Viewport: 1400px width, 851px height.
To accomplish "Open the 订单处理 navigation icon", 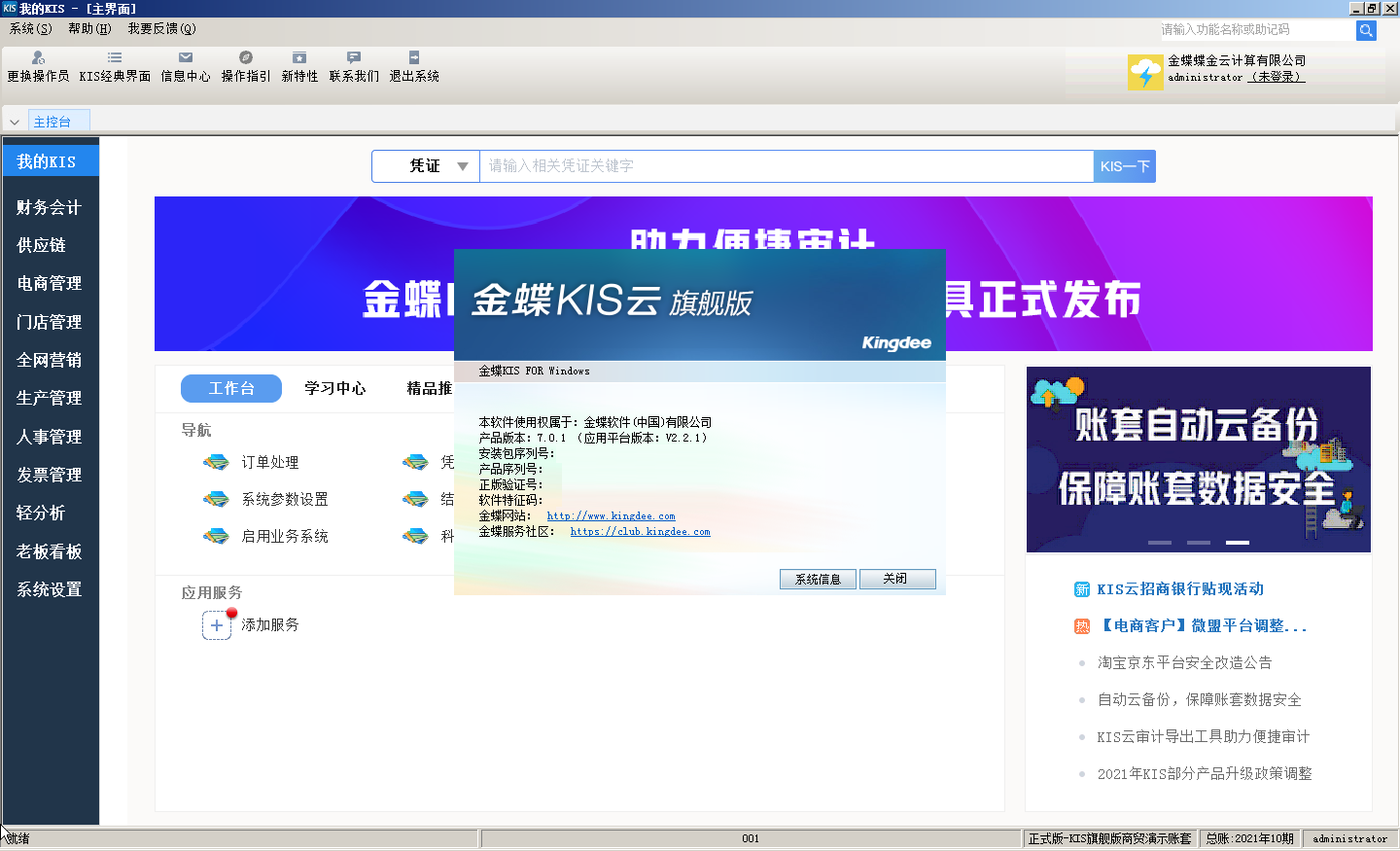I will point(216,462).
